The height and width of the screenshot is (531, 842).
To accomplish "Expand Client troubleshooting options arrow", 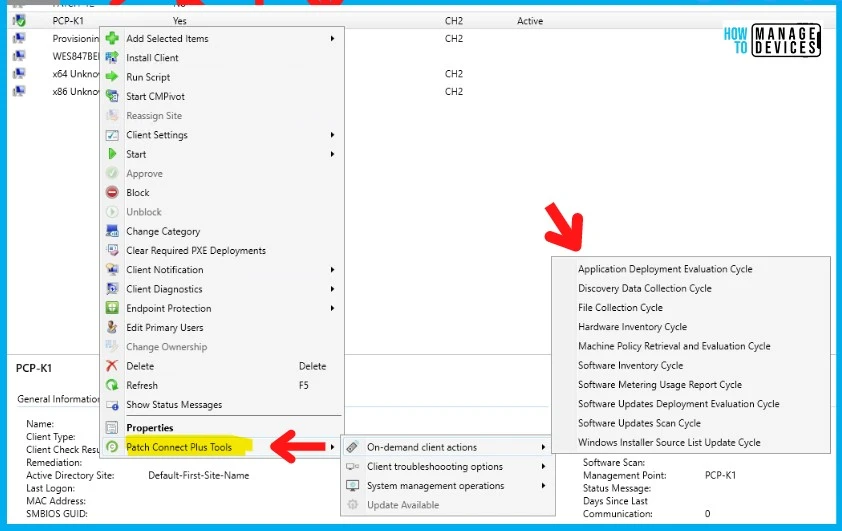I will click(x=543, y=466).
